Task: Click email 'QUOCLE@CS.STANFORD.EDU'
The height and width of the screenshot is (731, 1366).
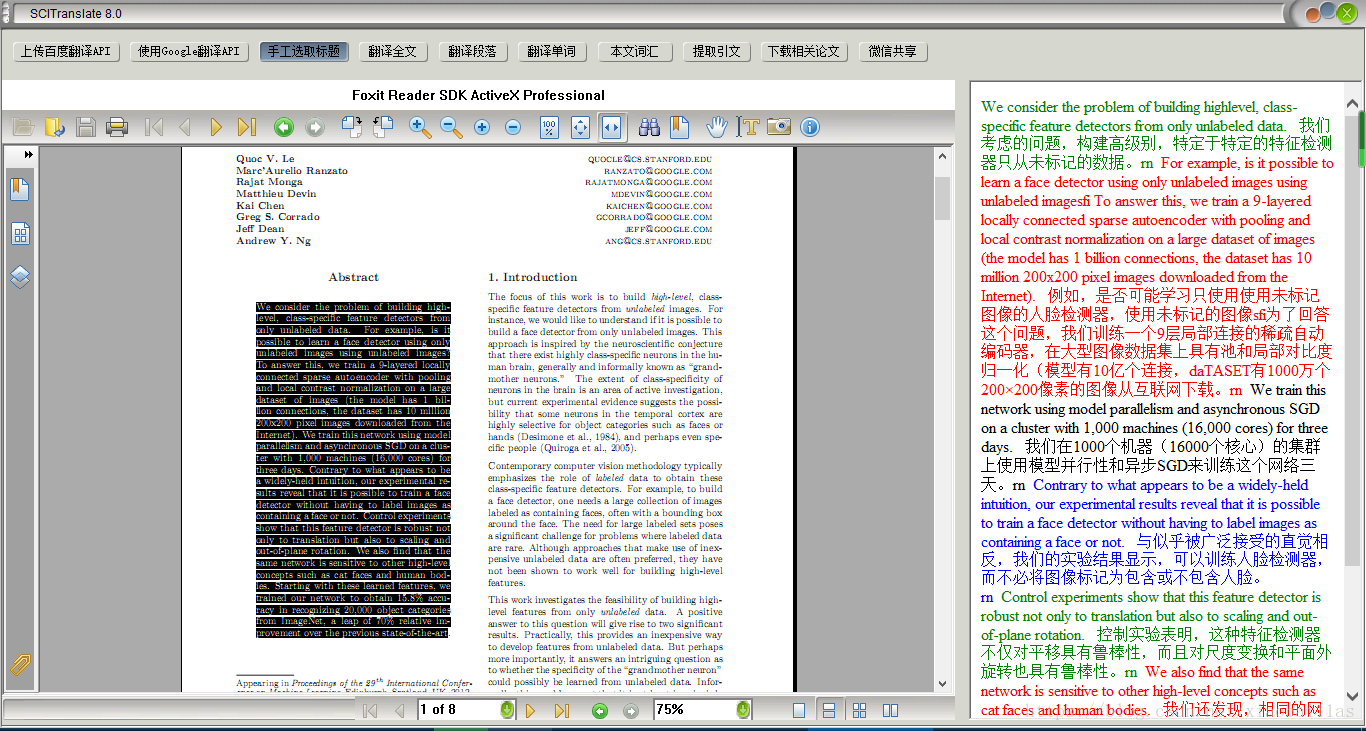Action: pos(650,159)
